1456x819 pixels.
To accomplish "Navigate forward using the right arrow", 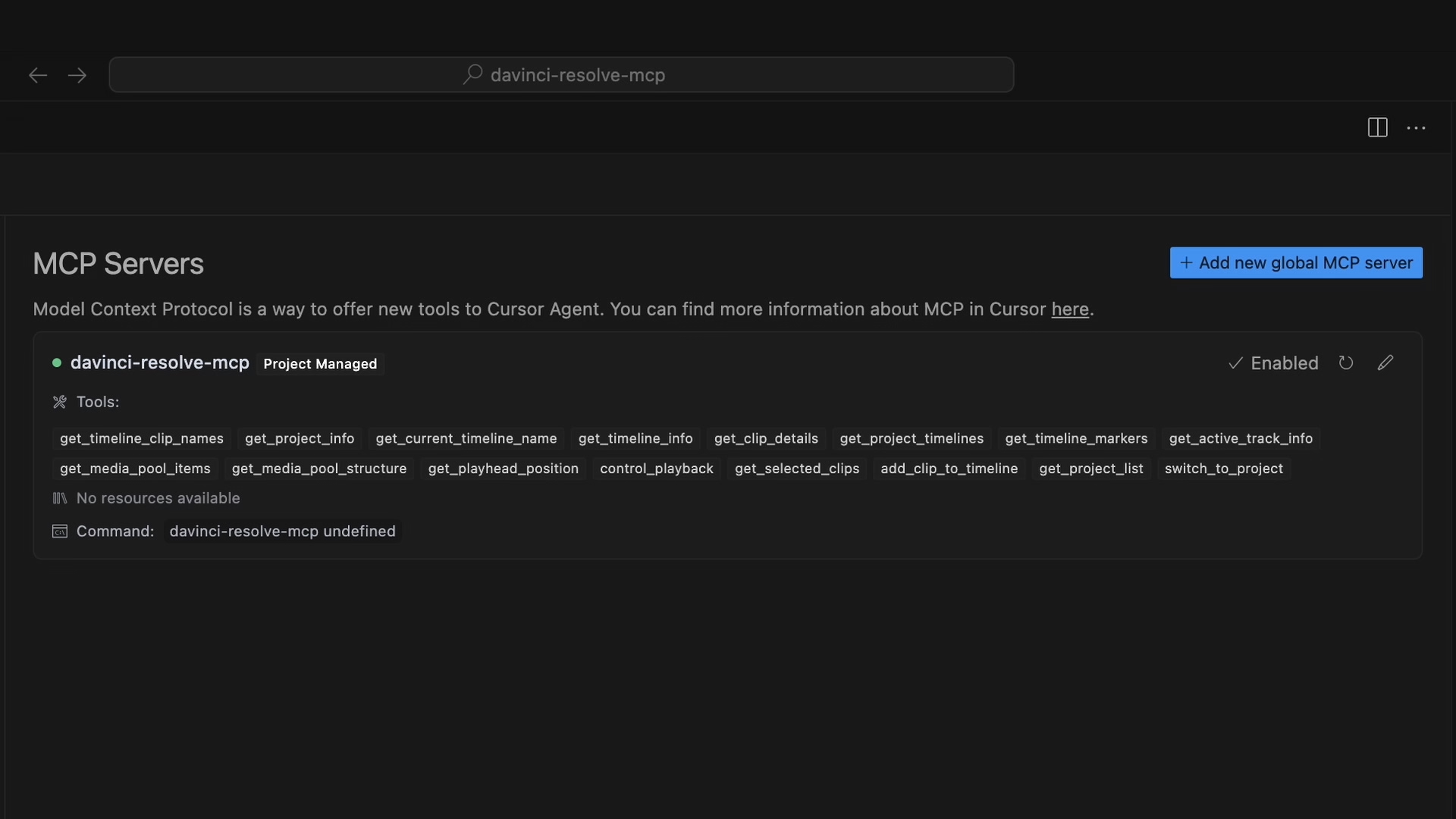I will tap(77, 74).
